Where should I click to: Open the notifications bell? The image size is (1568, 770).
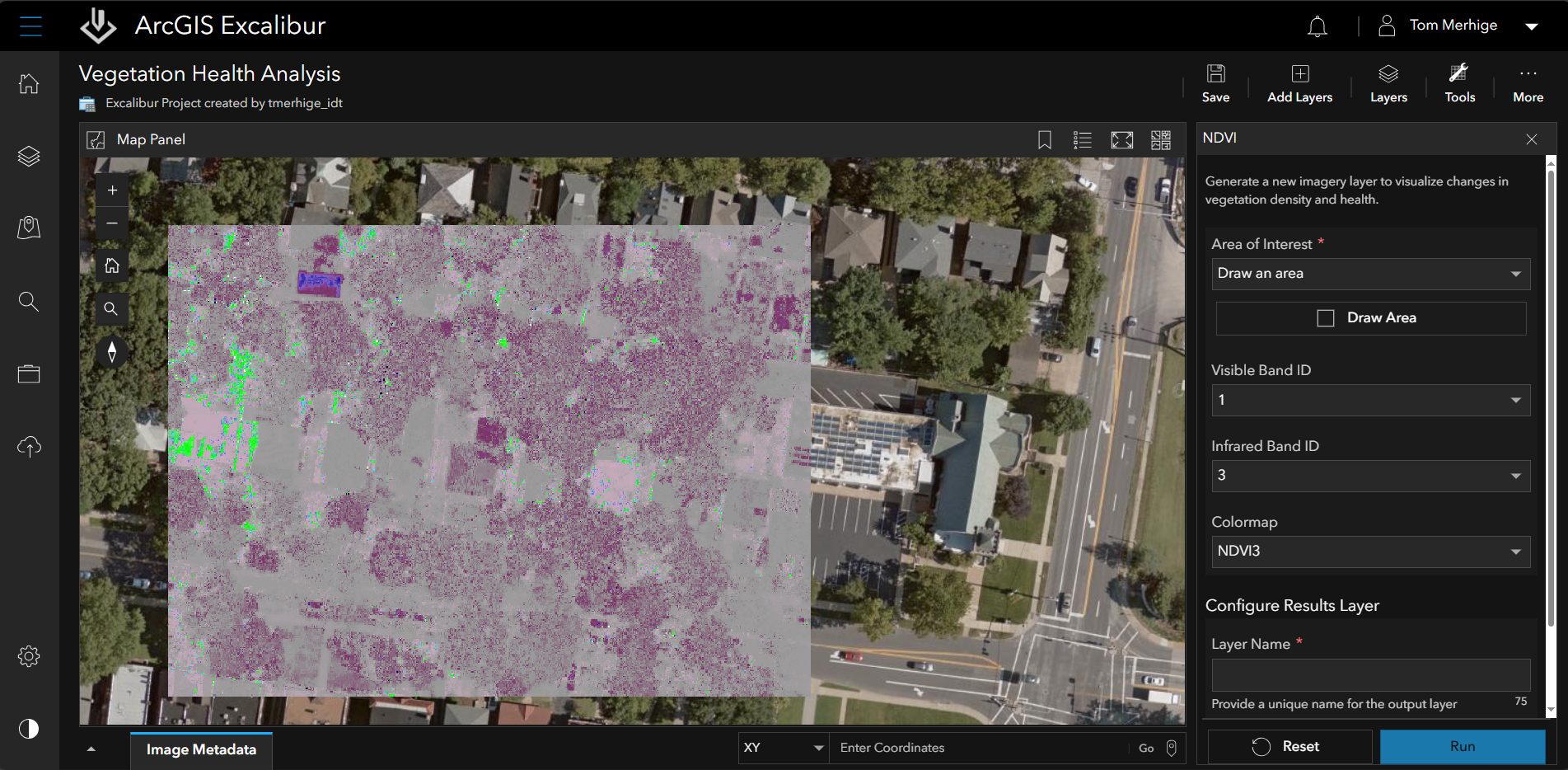click(1317, 26)
